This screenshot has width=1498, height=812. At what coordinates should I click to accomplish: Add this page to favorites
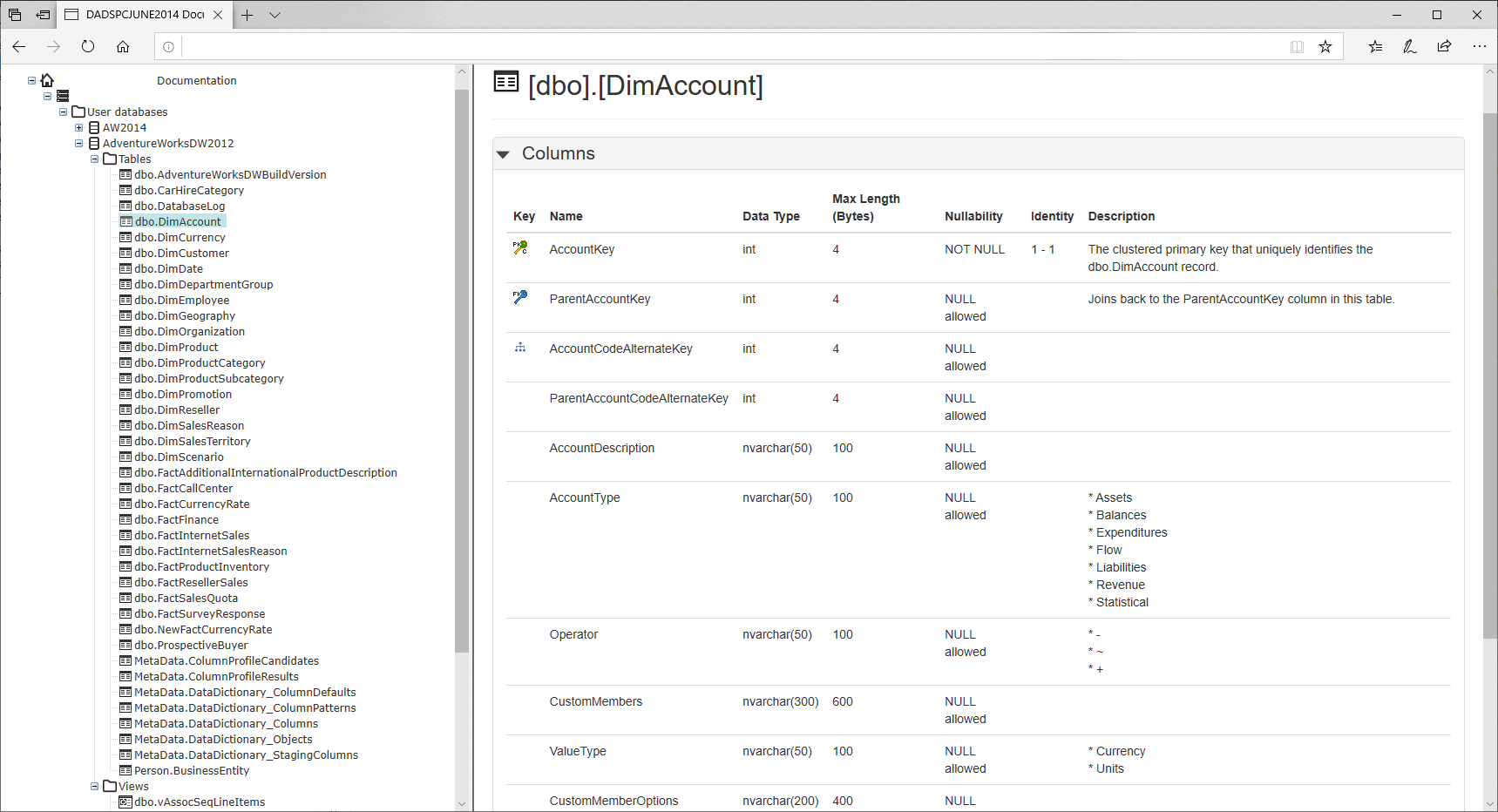click(1325, 47)
